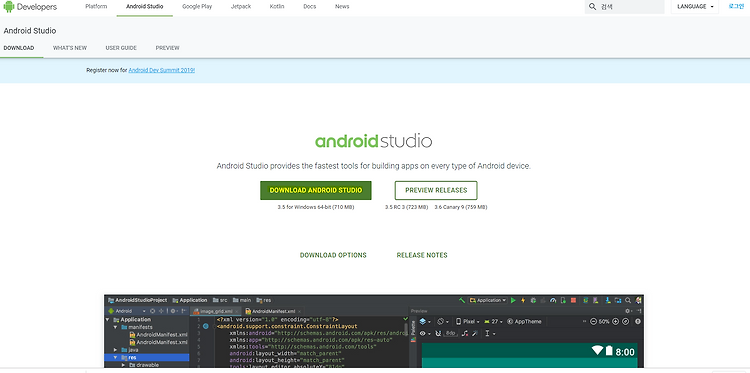Click the magnet autoconnect icon
Viewport: 750px width, 373px height.
[438, 333]
